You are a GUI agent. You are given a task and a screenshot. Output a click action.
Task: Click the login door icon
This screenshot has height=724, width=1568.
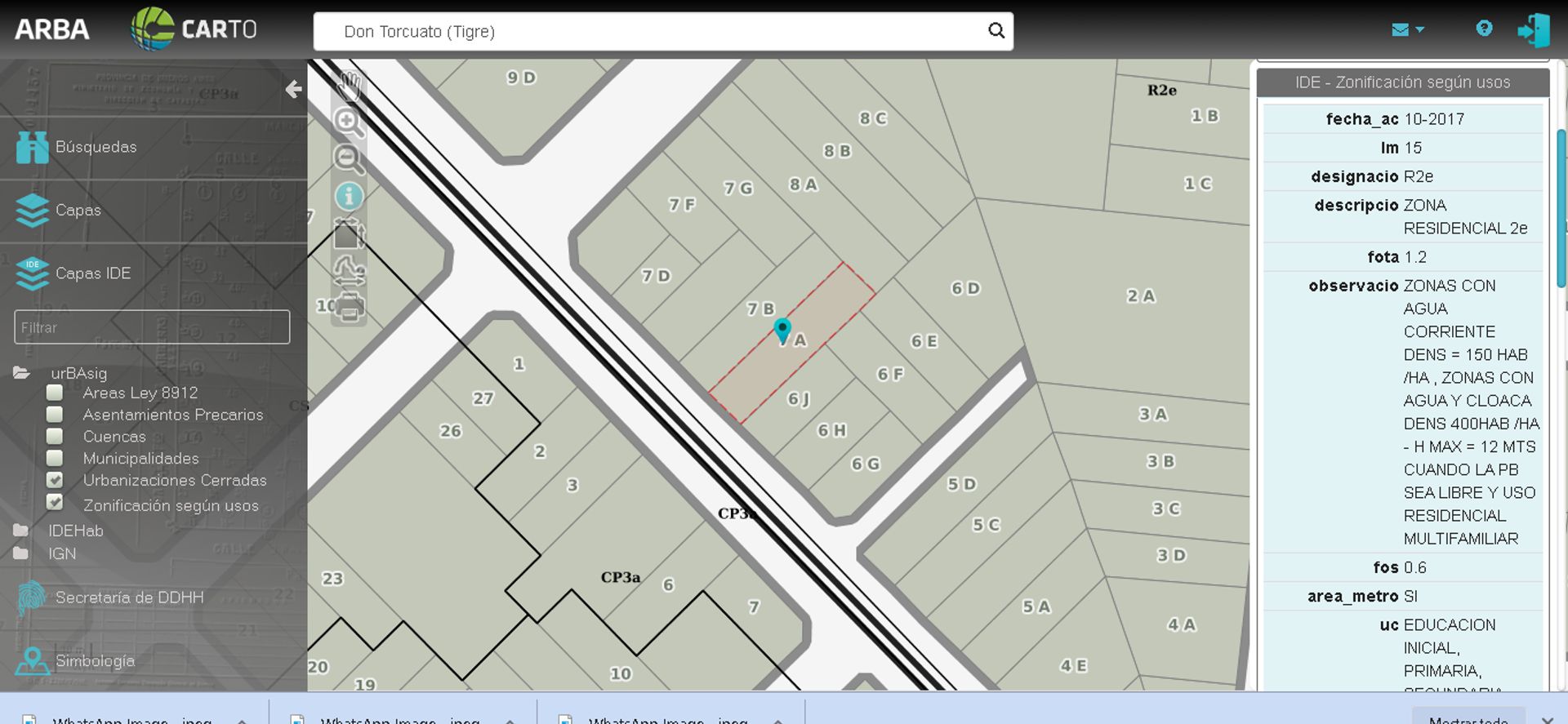coord(1533,30)
